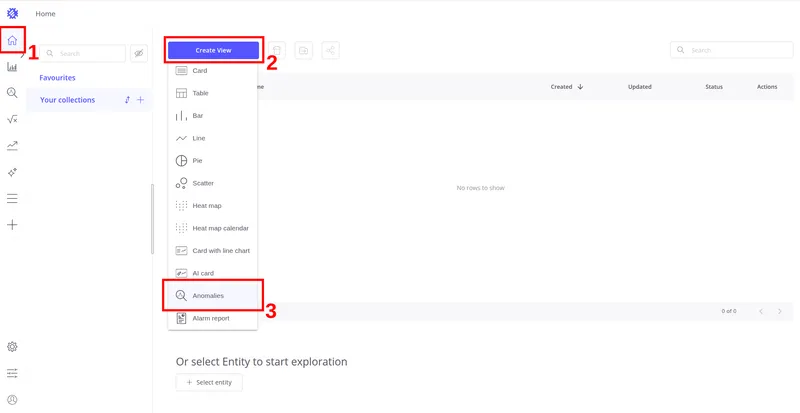Image resolution: width=800 pixels, height=413 pixels.
Task: Sort table by Status column
Action: (x=714, y=87)
